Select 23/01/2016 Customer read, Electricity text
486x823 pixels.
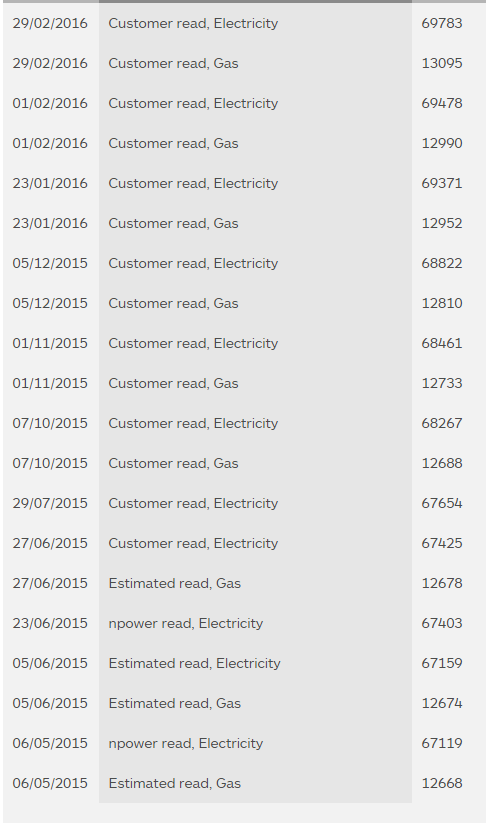[x=193, y=184]
